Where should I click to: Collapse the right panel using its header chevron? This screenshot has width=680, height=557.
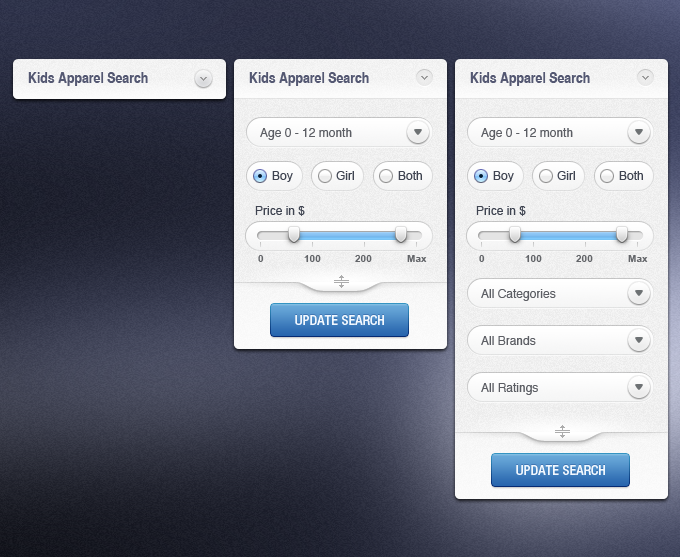coord(645,77)
